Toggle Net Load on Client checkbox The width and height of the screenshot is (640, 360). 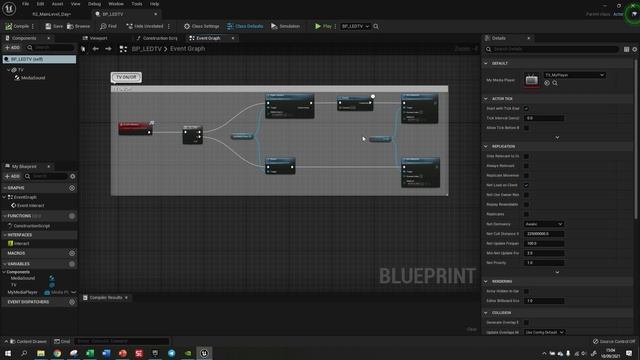[526, 185]
